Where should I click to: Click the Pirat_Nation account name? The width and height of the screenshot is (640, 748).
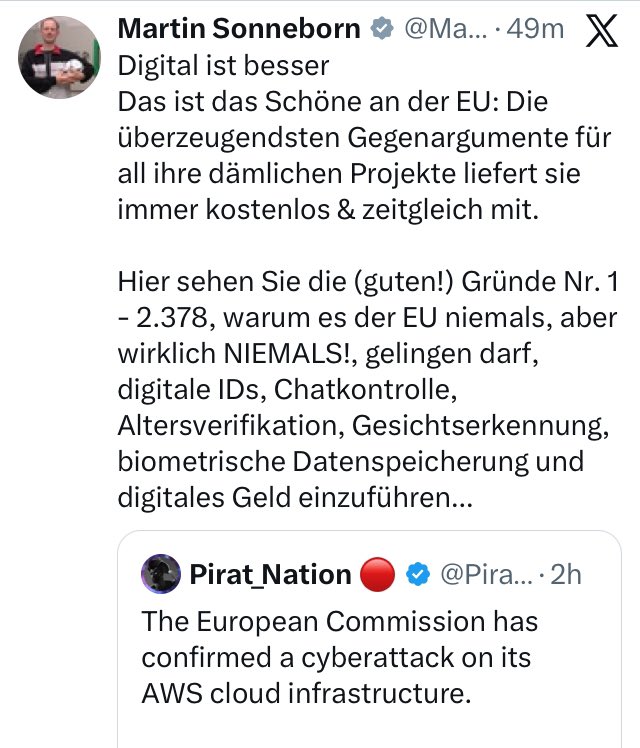pos(270,574)
